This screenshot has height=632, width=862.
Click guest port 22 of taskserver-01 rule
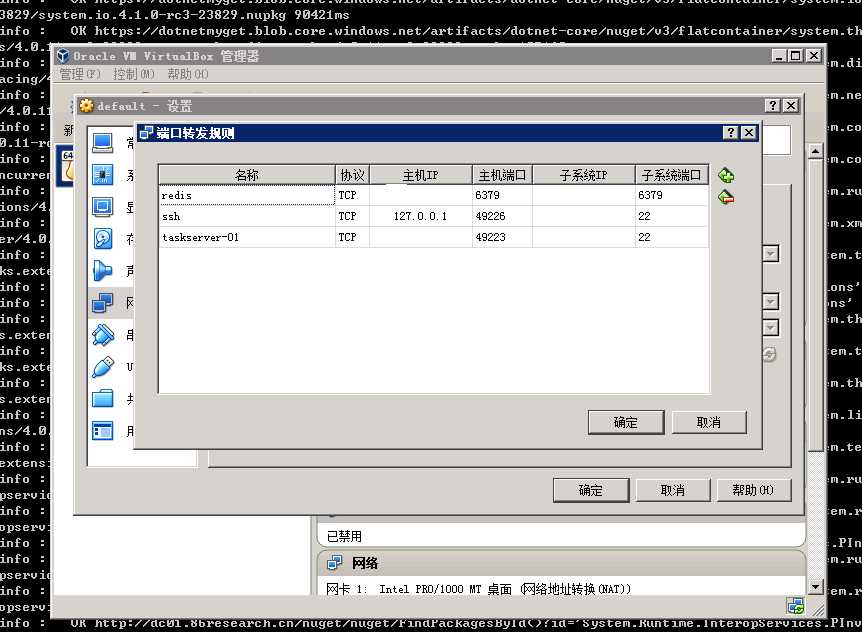(671, 237)
